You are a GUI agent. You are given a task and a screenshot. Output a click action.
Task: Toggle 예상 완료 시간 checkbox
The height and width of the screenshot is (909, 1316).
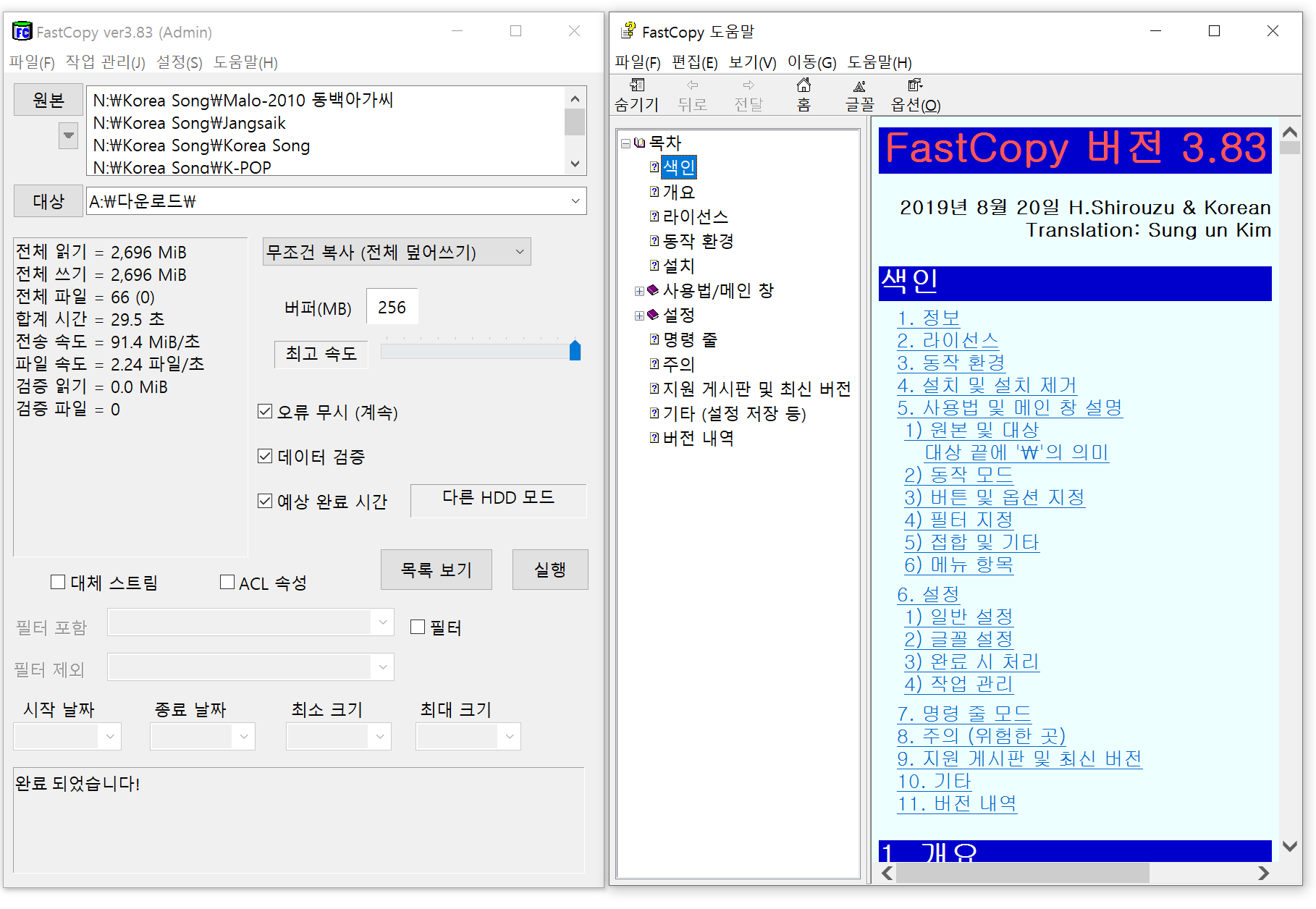click(265, 502)
